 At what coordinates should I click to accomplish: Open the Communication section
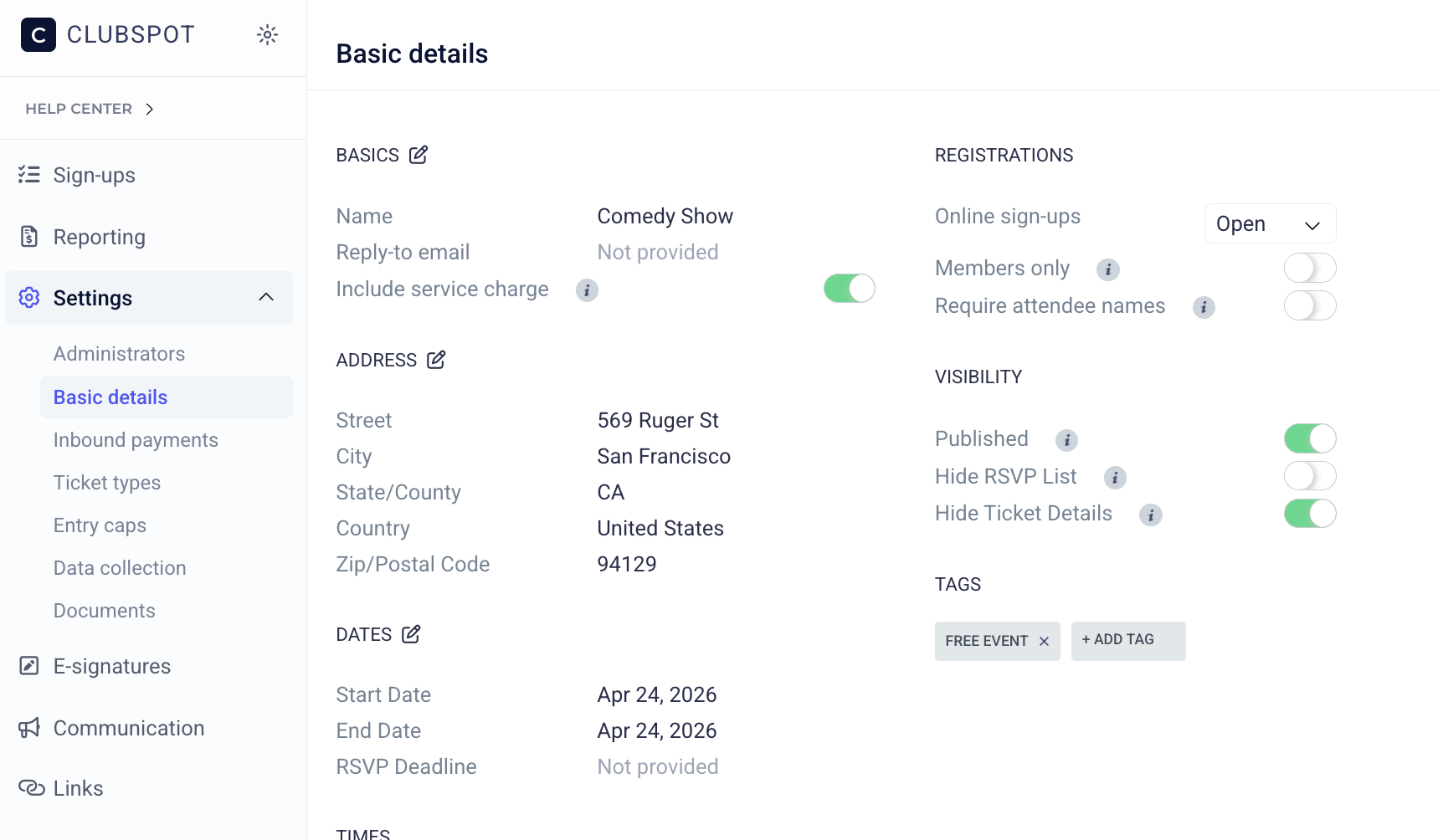tap(128, 728)
